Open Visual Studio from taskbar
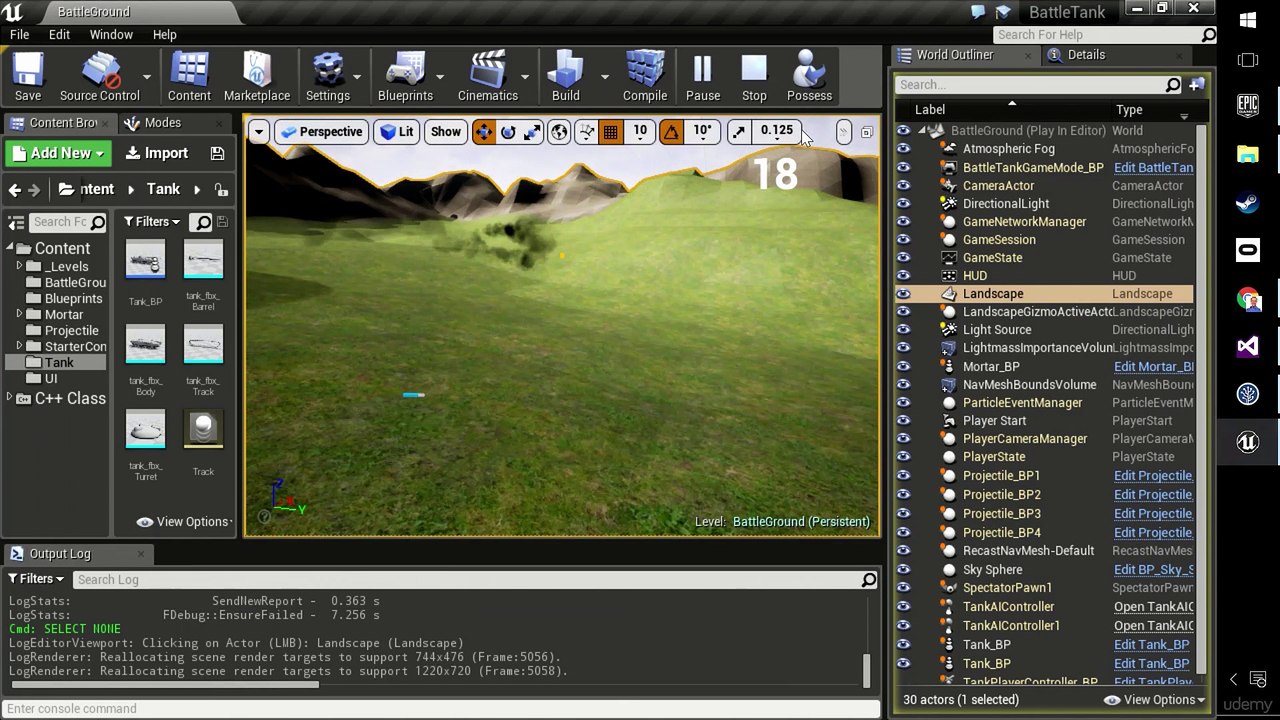 click(x=1248, y=347)
